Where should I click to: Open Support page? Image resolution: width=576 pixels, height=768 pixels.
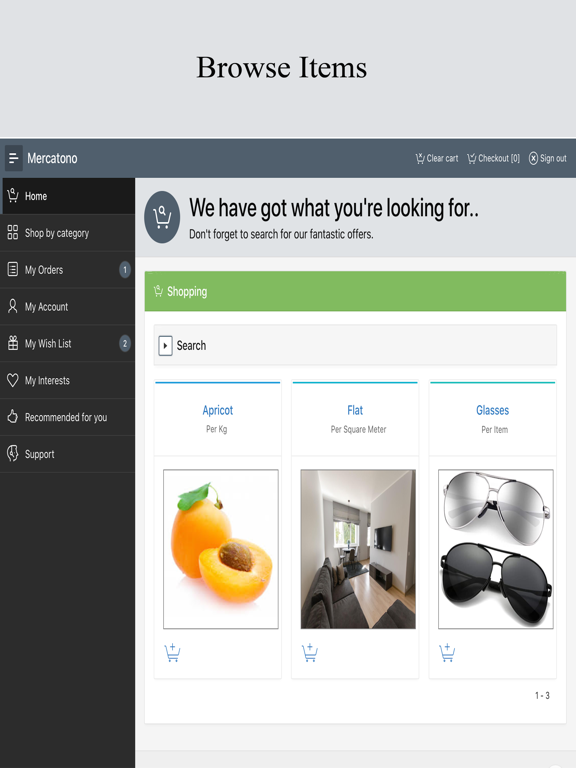[x=68, y=454]
